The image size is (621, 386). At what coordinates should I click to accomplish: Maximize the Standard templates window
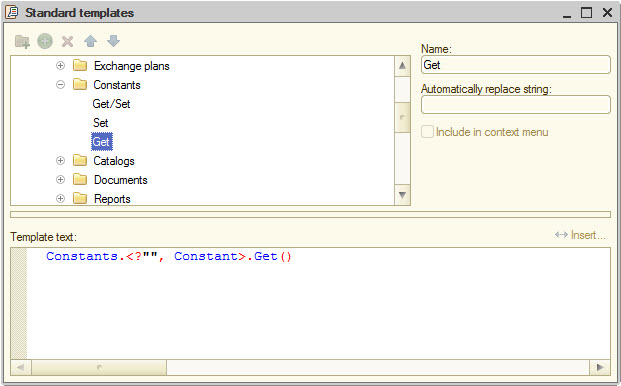coord(587,13)
